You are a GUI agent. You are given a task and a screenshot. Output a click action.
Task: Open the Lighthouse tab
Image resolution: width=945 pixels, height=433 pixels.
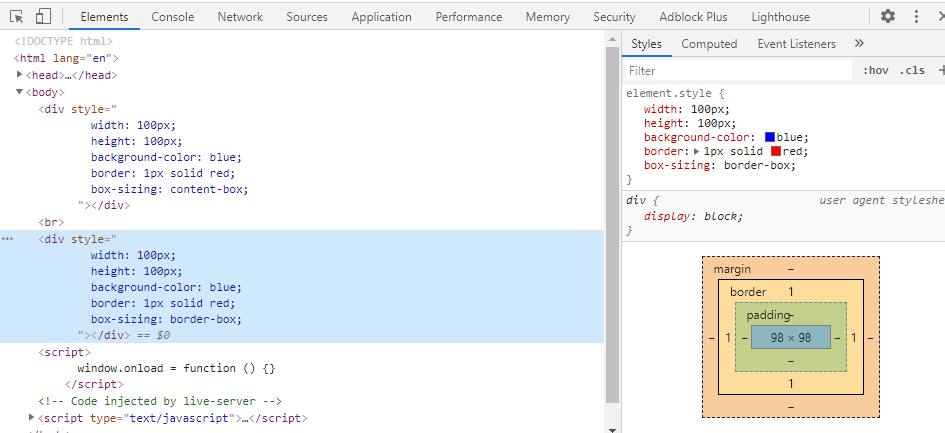(780, 17)
